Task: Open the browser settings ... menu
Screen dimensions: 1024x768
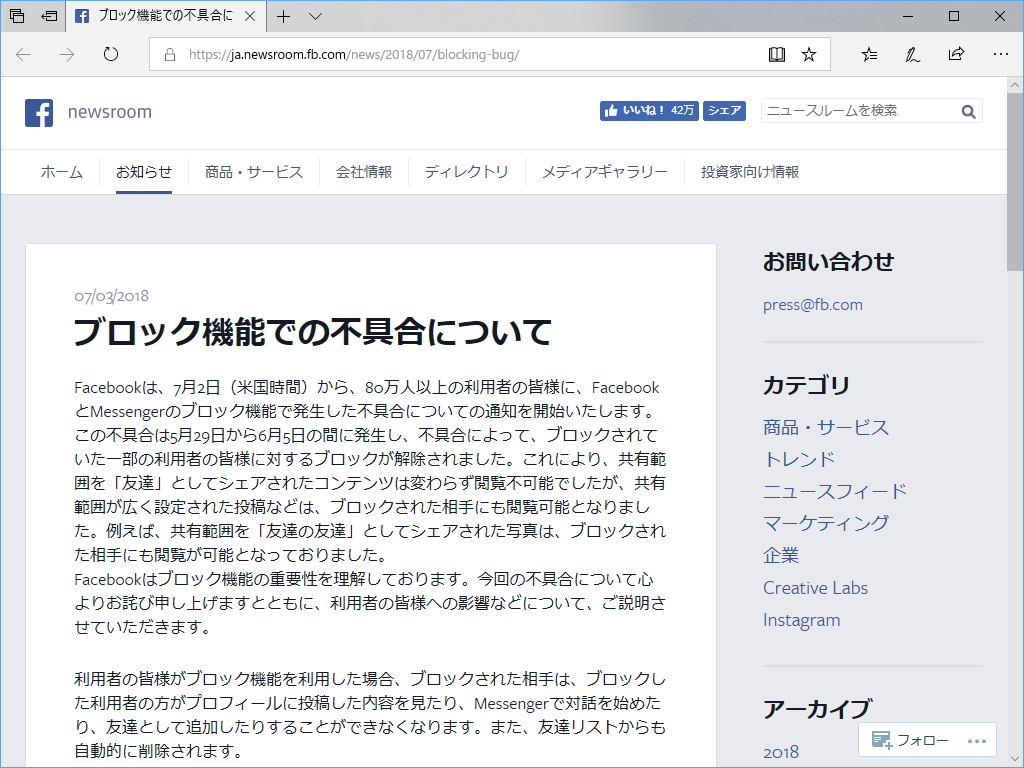Action: tap(999, 54)
